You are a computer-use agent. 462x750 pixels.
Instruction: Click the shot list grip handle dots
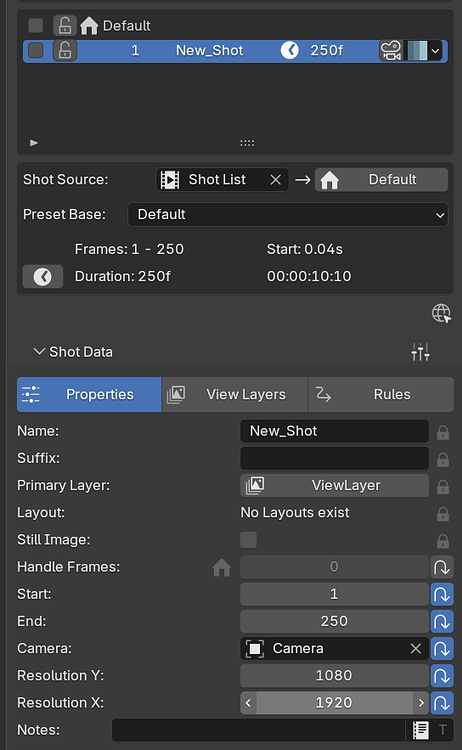tap(247, 143)
